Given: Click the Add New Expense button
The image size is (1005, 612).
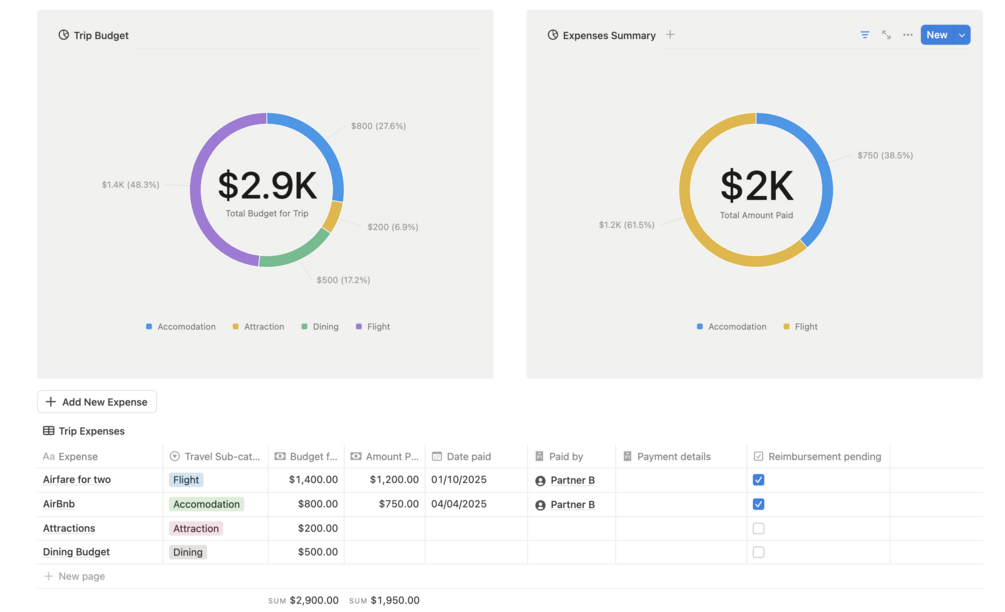Looking at the screenshot, I should pos(97,402).
